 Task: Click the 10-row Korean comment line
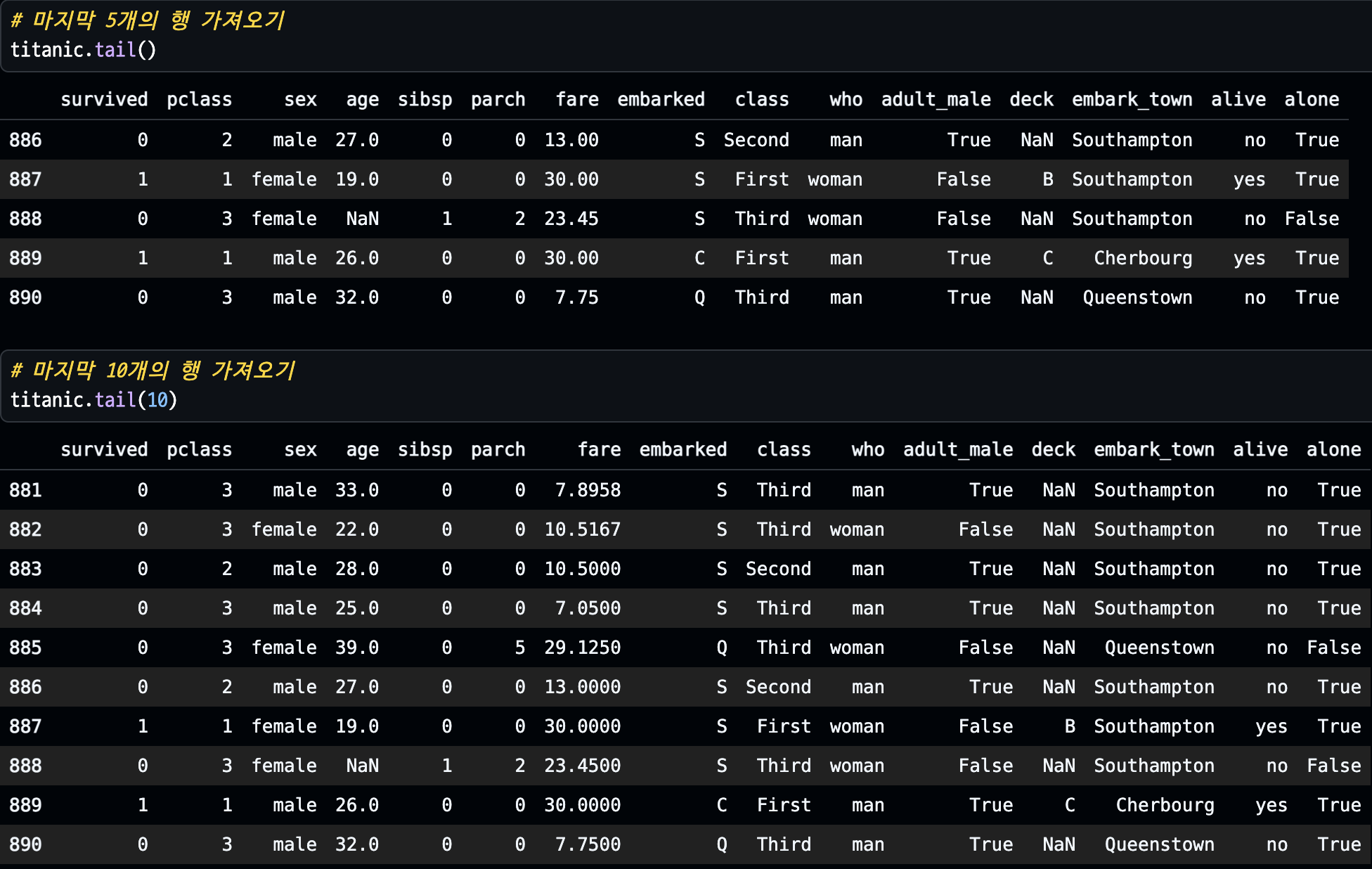[x=153, y=370]
